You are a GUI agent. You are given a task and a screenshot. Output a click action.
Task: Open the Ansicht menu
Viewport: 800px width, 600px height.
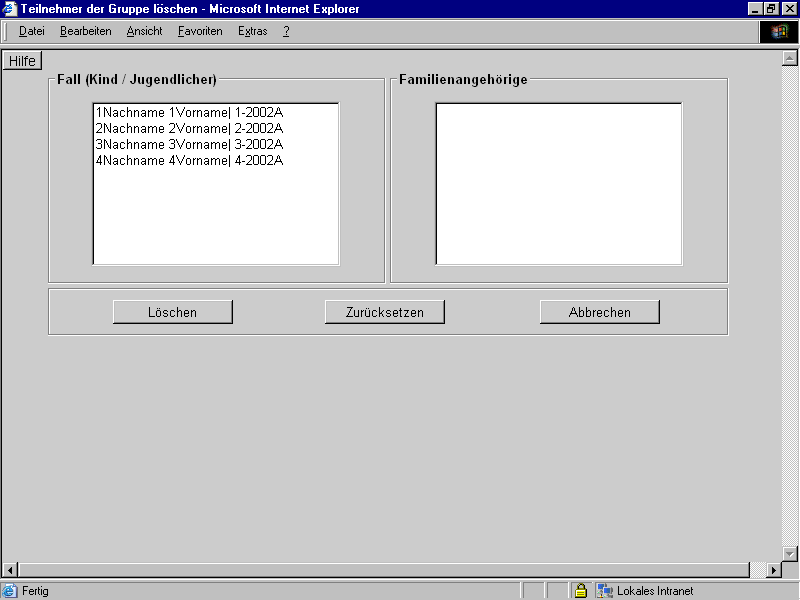tap(144, 31)
